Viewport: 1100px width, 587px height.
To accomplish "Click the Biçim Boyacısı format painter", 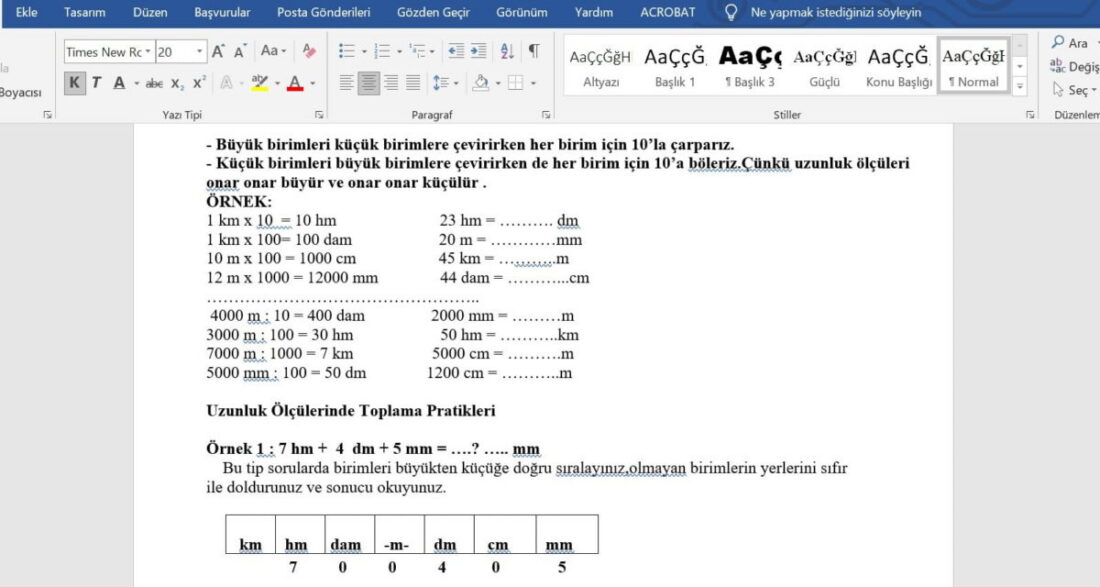I will click(x=20, y=92).
